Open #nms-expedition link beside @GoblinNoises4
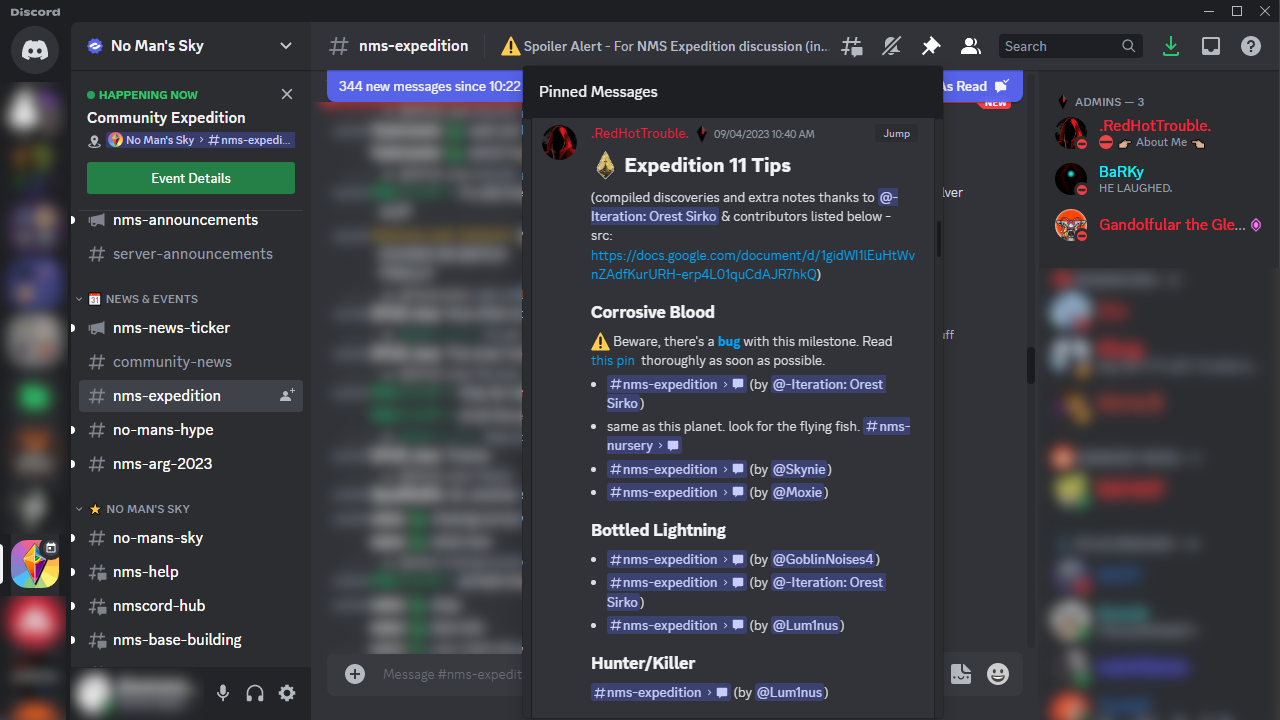This screenshot has width=1280, height=720. (676, 559)
